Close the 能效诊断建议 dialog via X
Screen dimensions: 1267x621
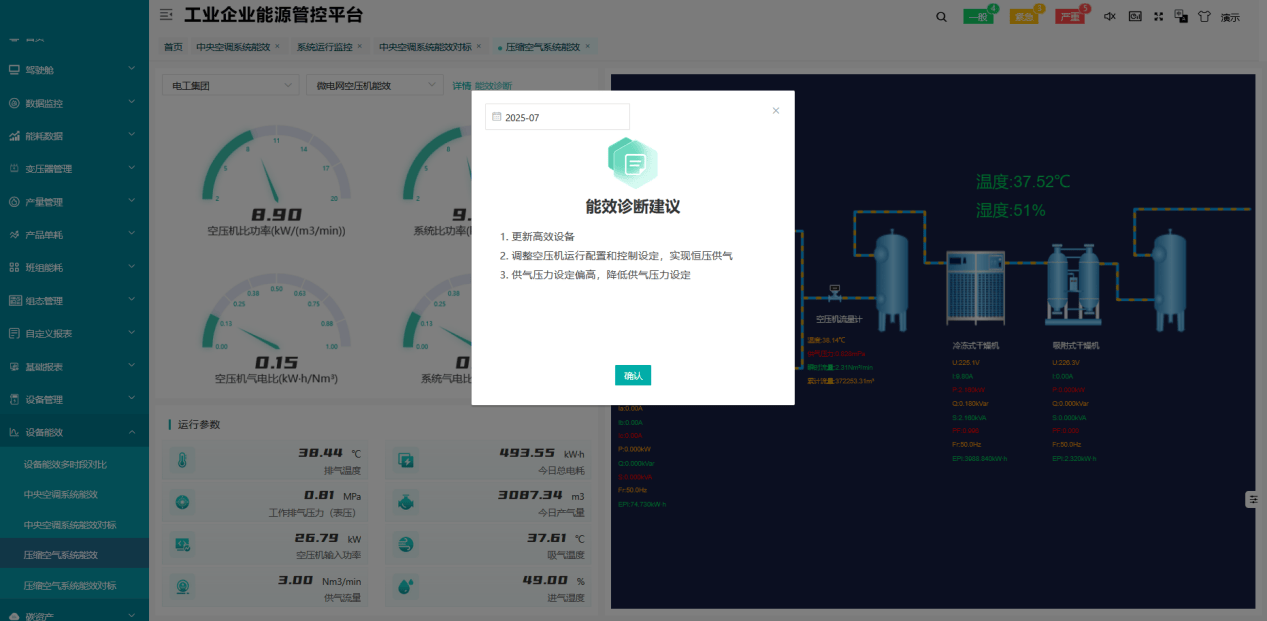coord(775,111)
